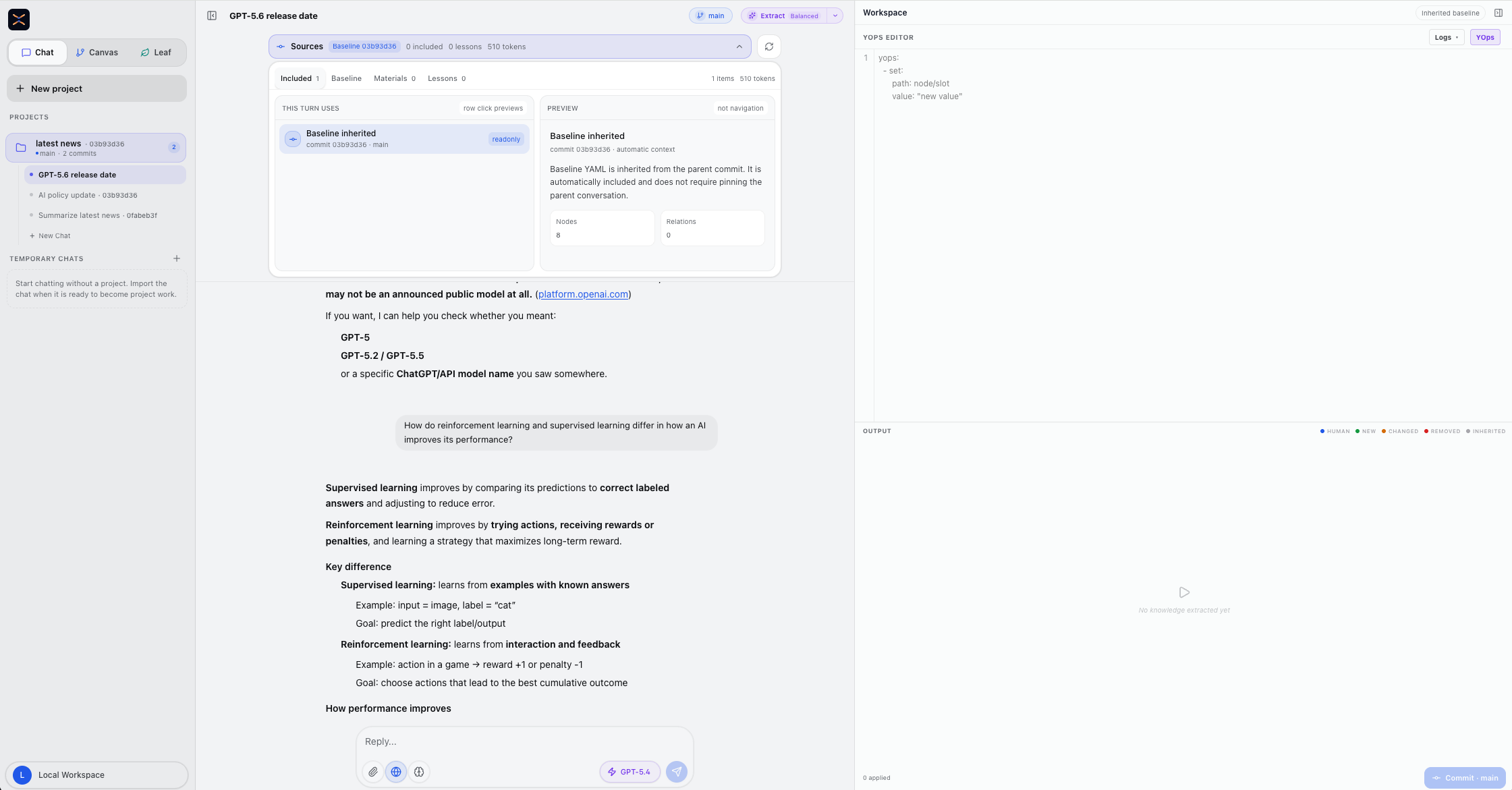The image size is (1512, 790).
Task: Toggle web search globe icon
Action: [x=396, y=772]
